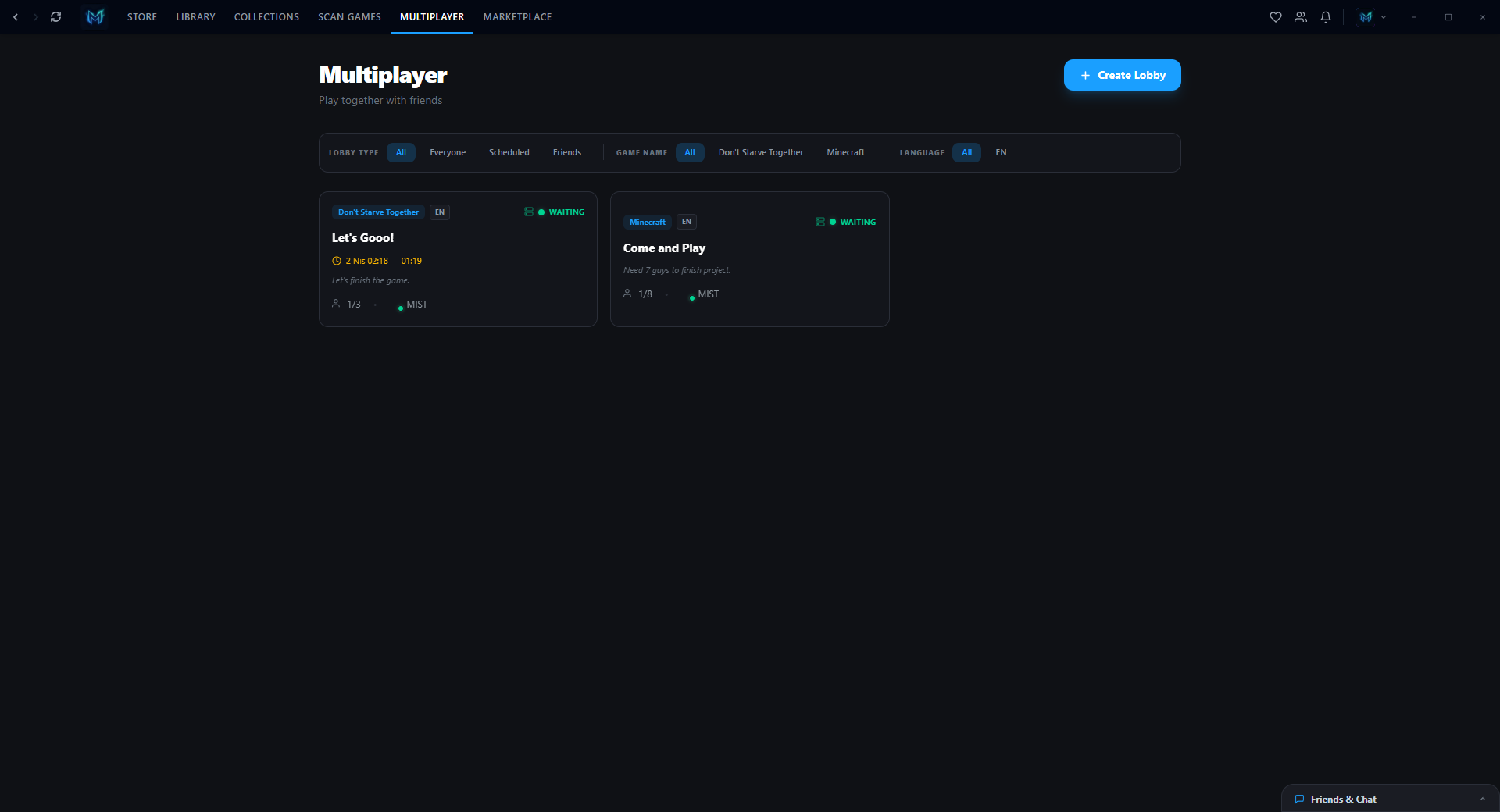Screen dimensions: 1500x812
Task: Open notifications bell icon
Action: point(1326,16)
